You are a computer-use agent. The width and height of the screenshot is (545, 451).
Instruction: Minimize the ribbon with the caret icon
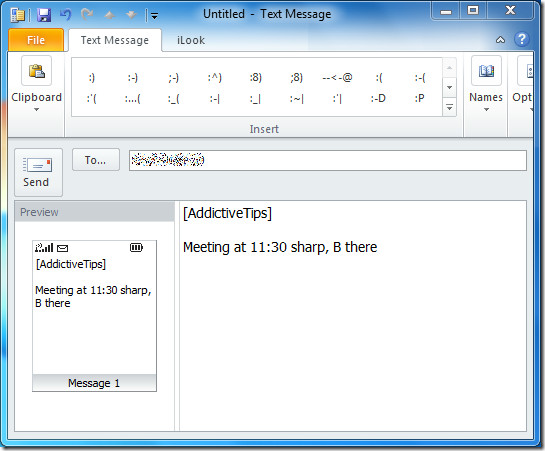pyautogui.click(x=500, y=40)
